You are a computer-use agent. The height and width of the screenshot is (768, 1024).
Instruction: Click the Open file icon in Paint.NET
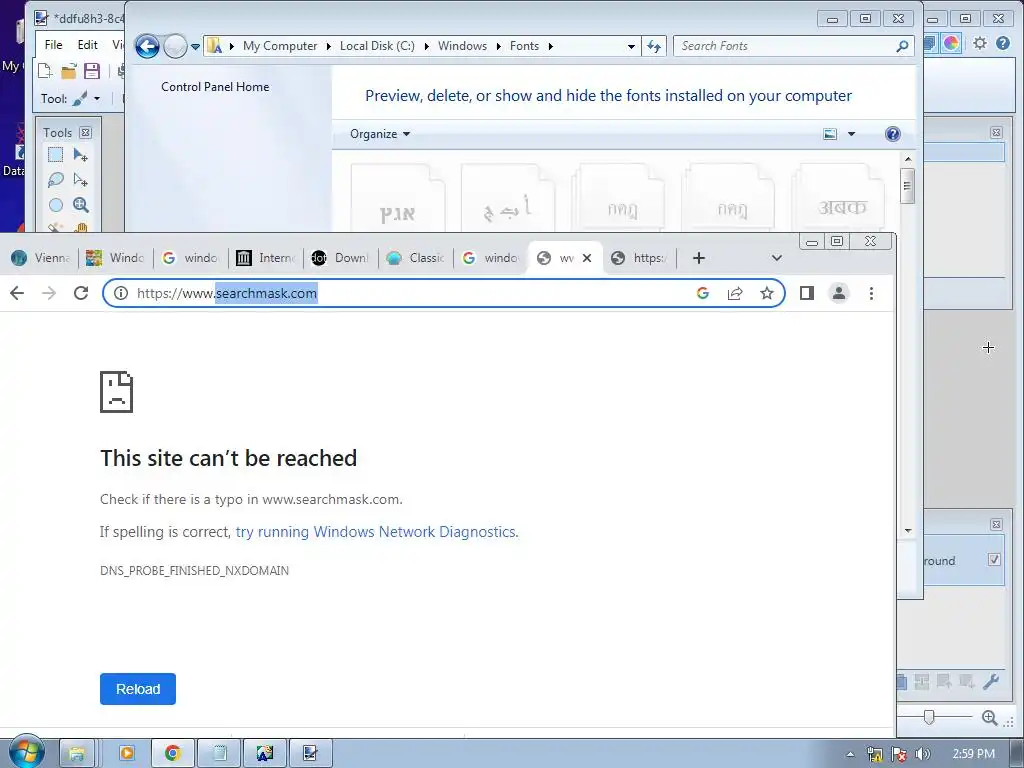click(x=69, y=71)
